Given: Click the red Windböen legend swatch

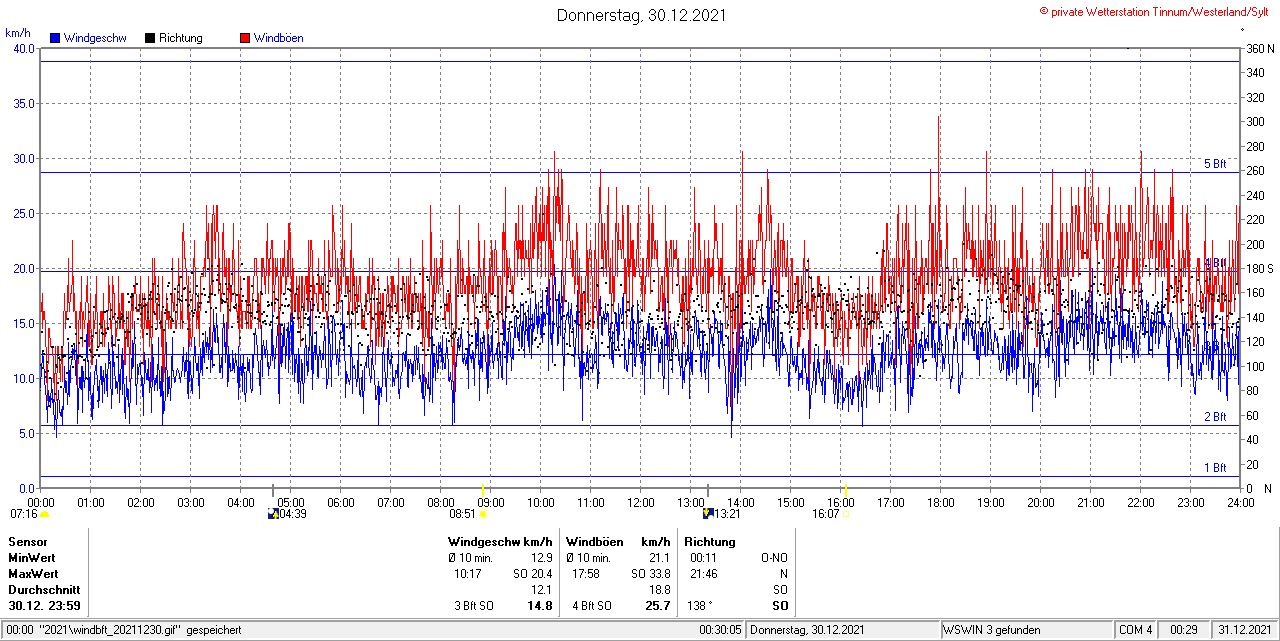Looking at the screenshot, I should tap(245, 38).
